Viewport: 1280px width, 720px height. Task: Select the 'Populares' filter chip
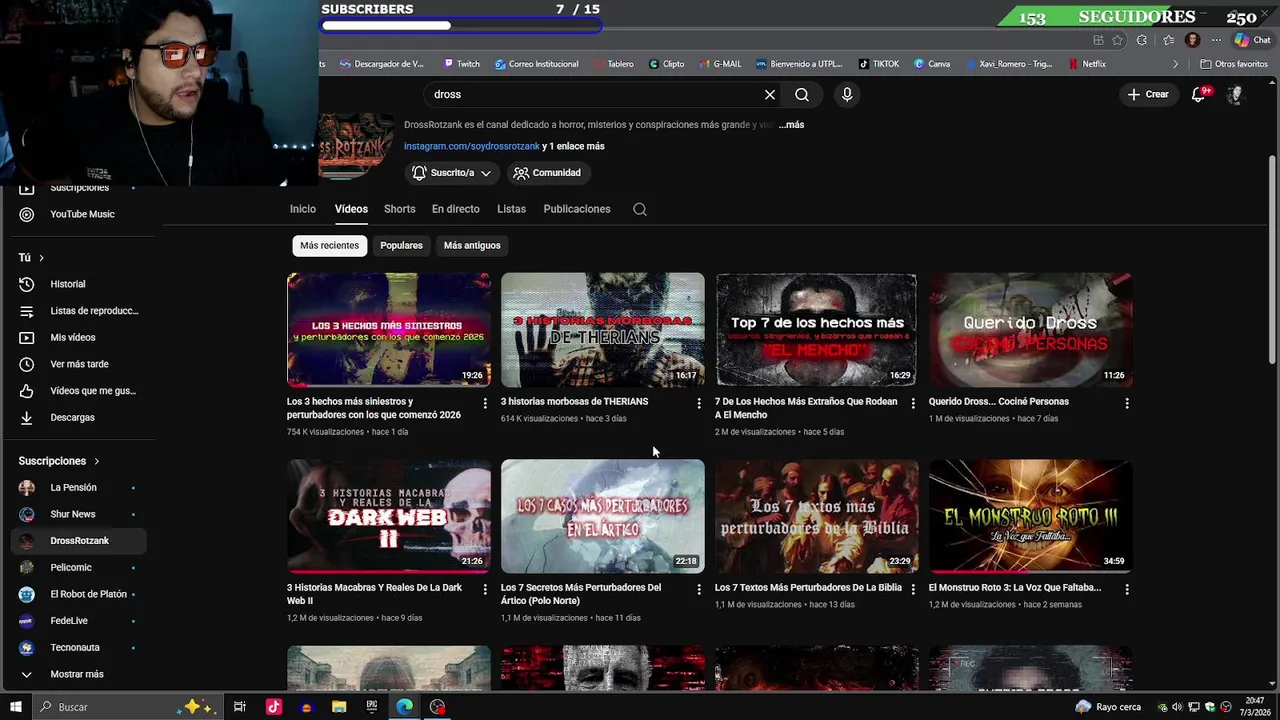(401, 245)
